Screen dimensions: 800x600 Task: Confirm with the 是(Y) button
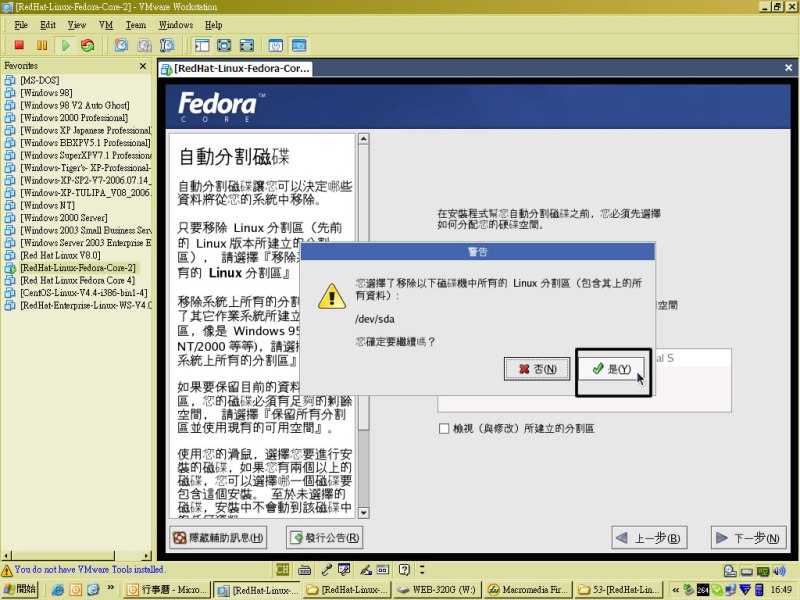pos(611,368)
